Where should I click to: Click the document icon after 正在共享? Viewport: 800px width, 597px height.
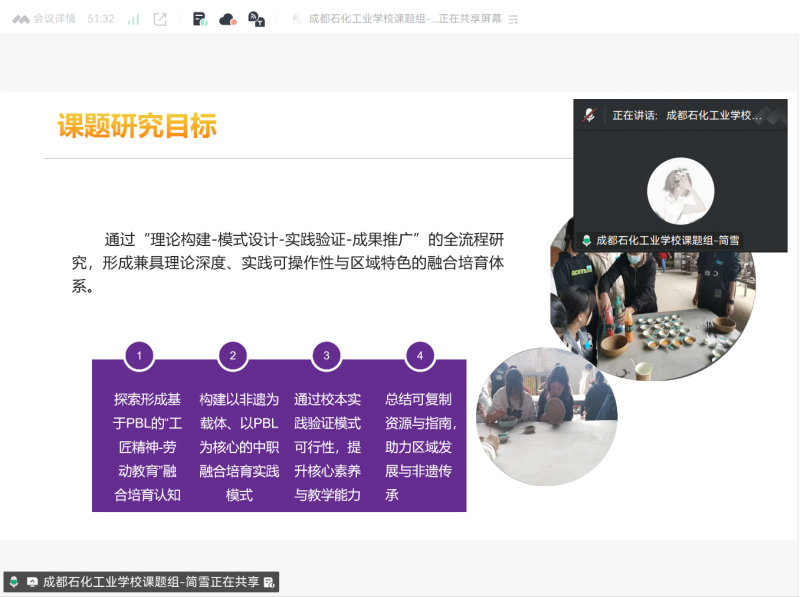click(268, 581)
